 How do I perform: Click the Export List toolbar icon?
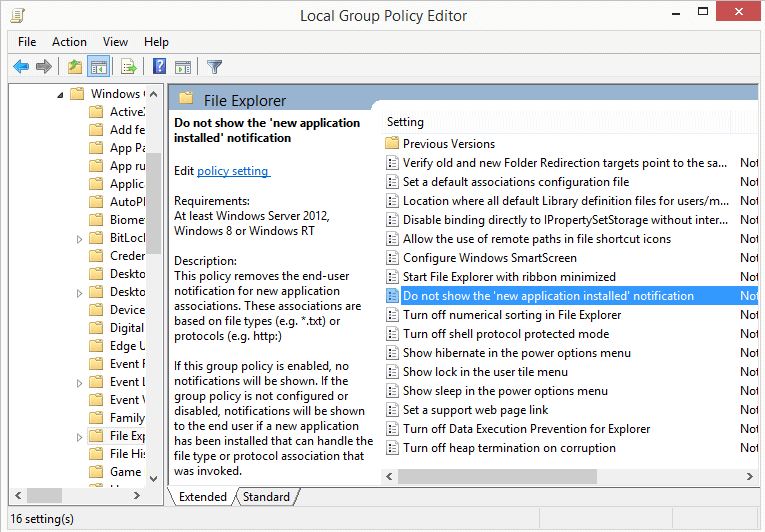pos(128,67)
